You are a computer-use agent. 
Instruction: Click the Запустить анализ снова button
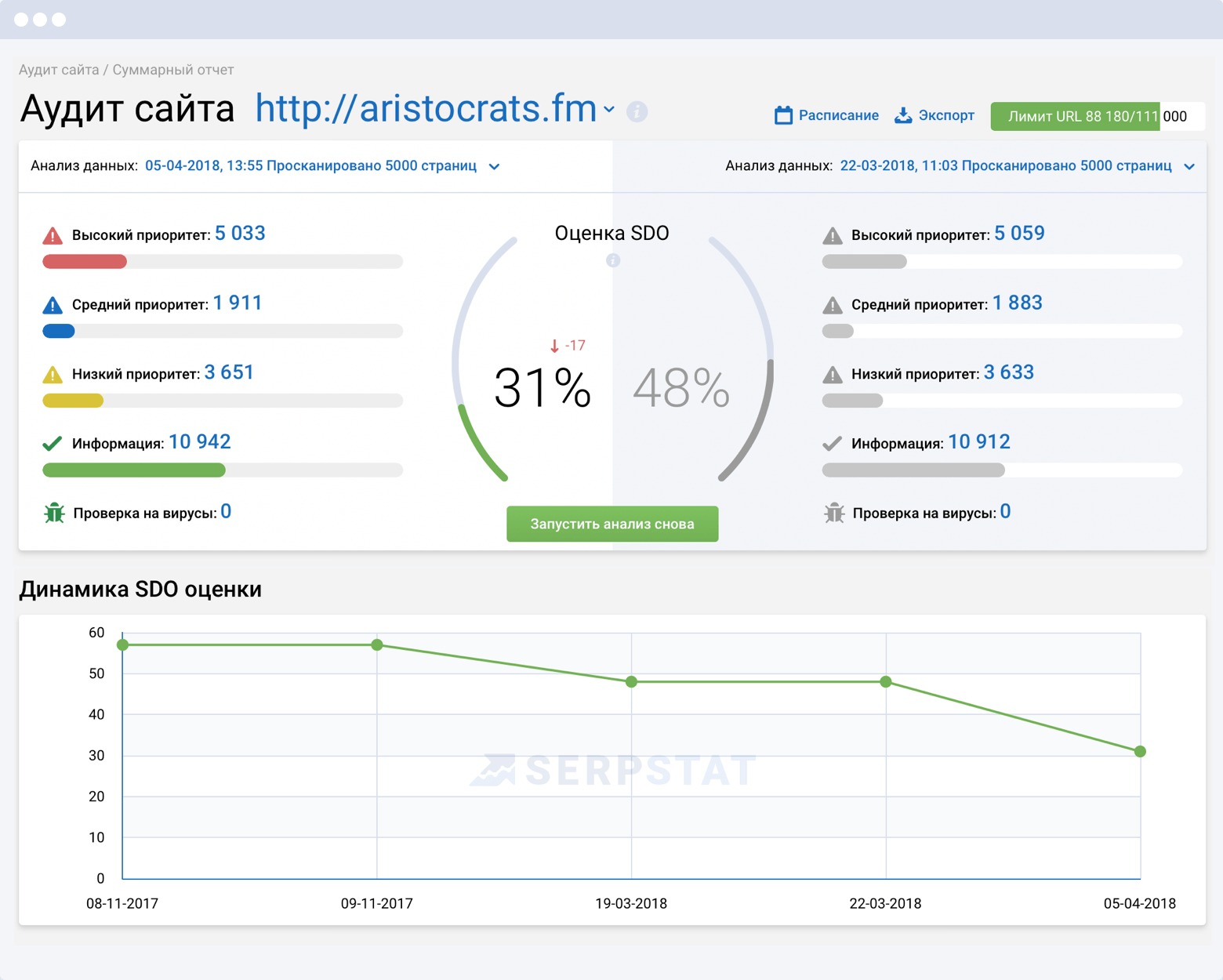(x=612, y=524)
